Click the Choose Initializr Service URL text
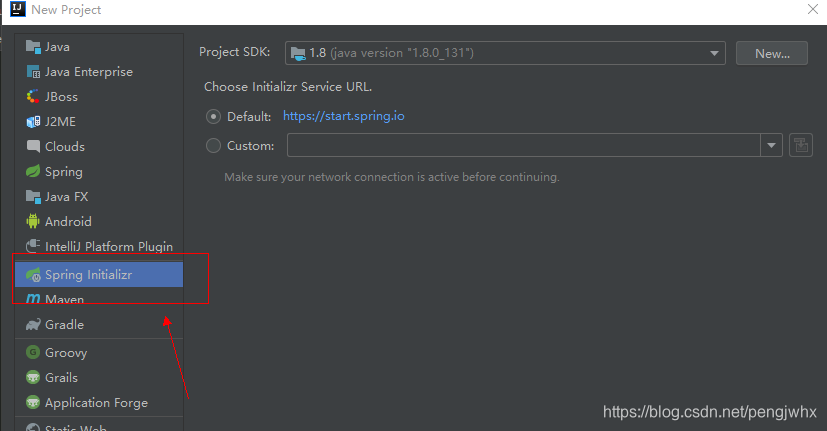827x431 pixels. click(x=288, y=87)
